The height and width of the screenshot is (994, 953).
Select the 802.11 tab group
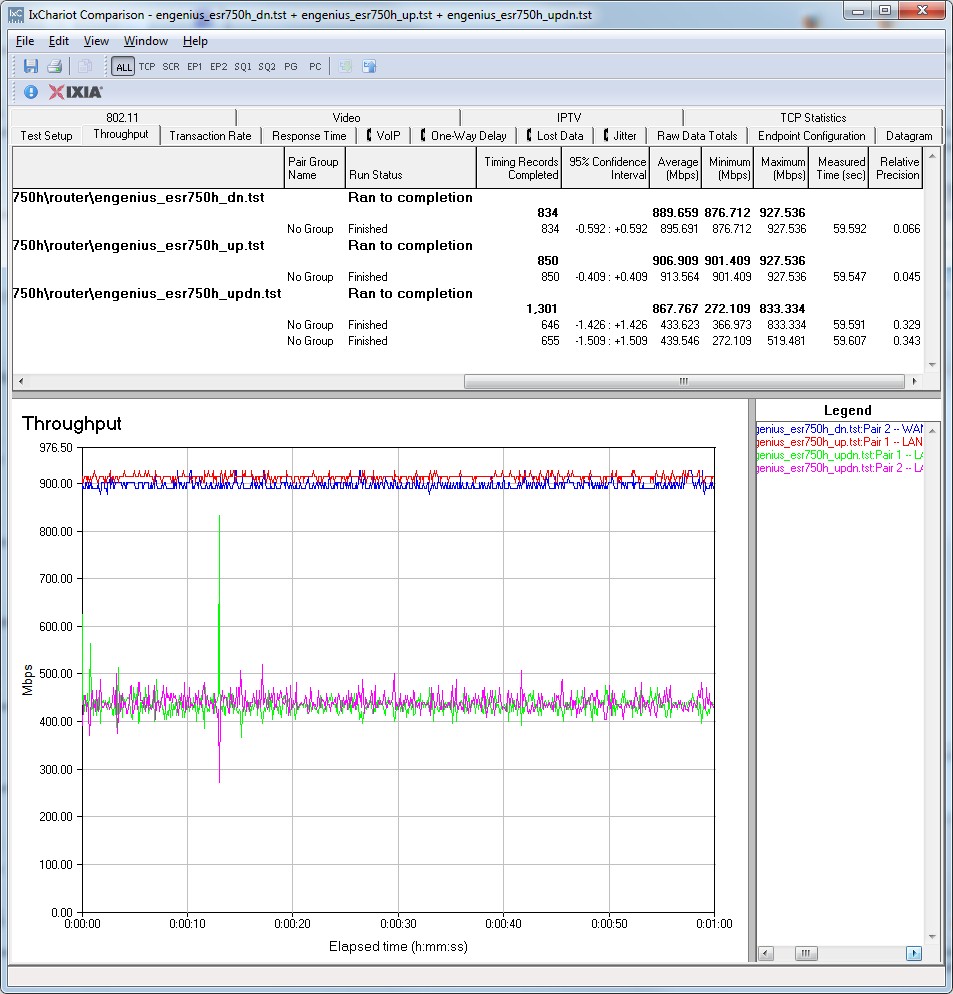(x=122, y=117)
